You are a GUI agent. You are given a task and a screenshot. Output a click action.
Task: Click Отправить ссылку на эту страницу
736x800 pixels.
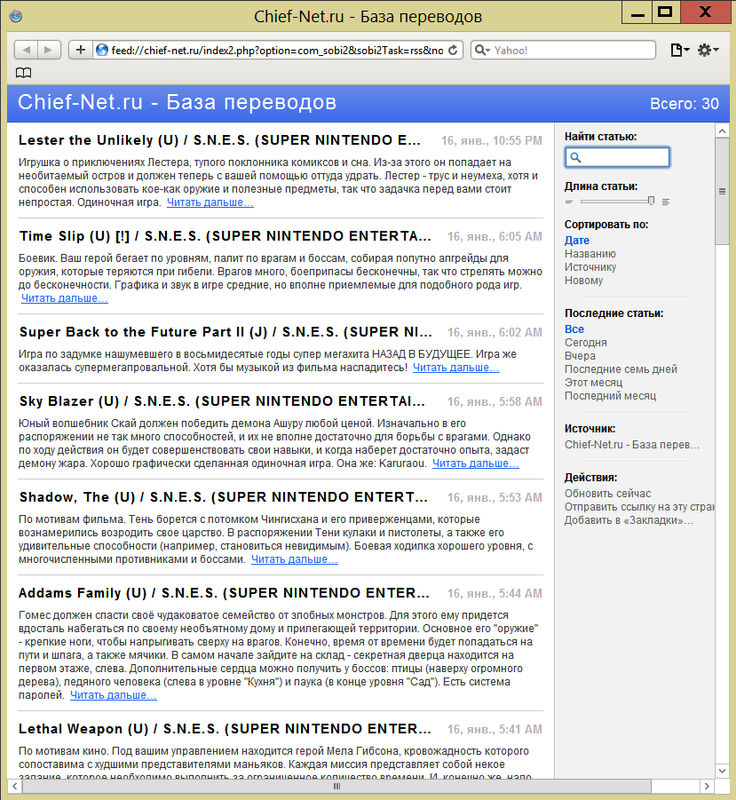[639, 507]
